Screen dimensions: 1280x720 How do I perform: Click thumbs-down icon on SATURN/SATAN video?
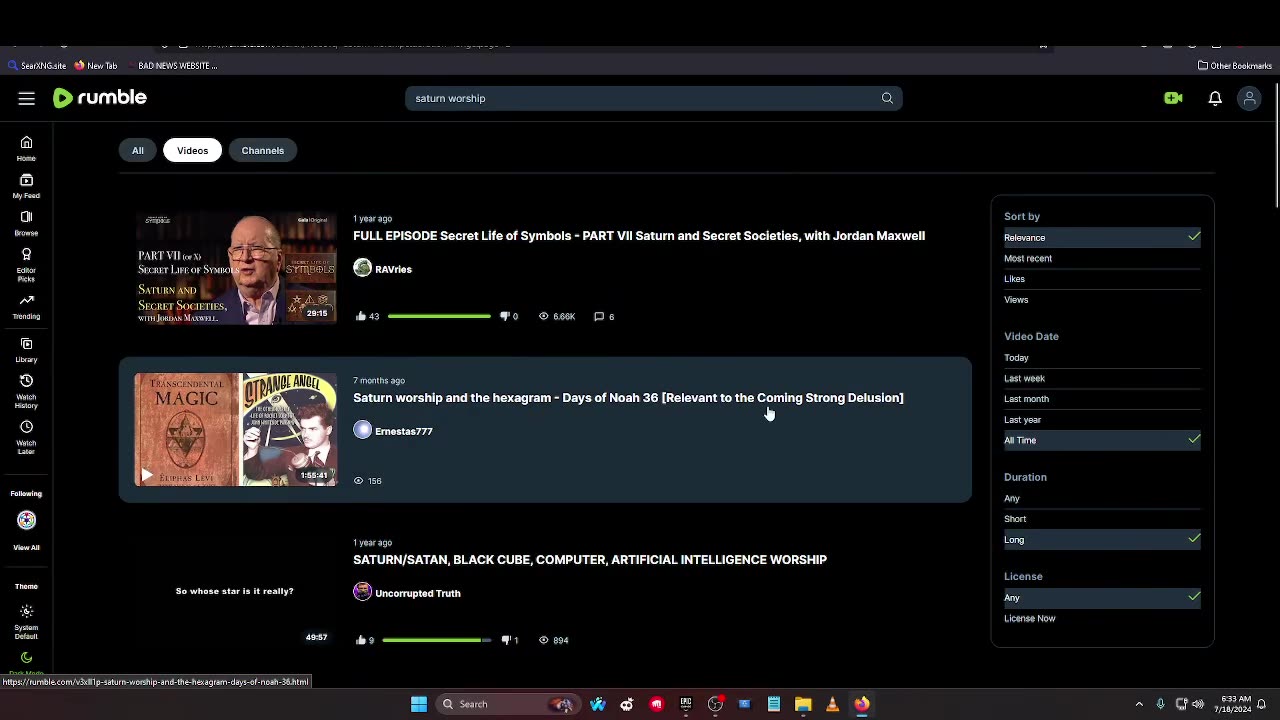(506, 640)
